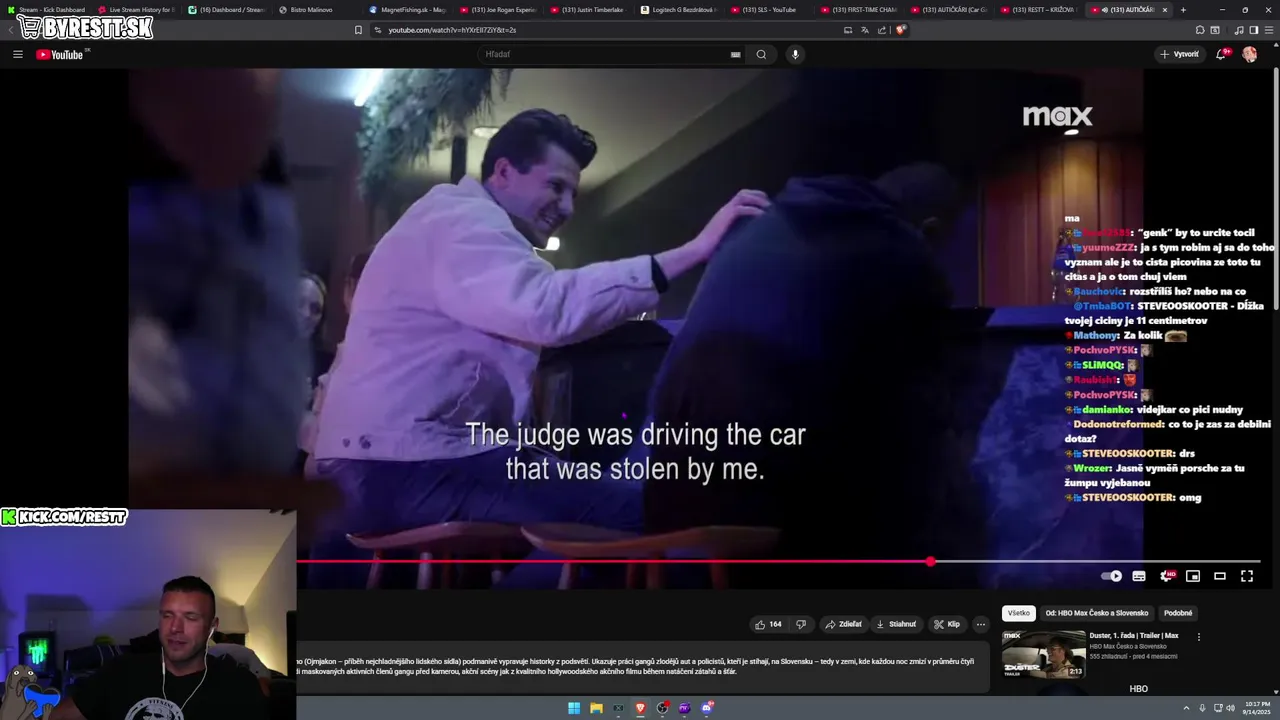The width and height of the screenshot is (1280, 720).
Task: Open the browser extensions puzzle icon
Action: pyautogui.click(x=1200, y=30)
